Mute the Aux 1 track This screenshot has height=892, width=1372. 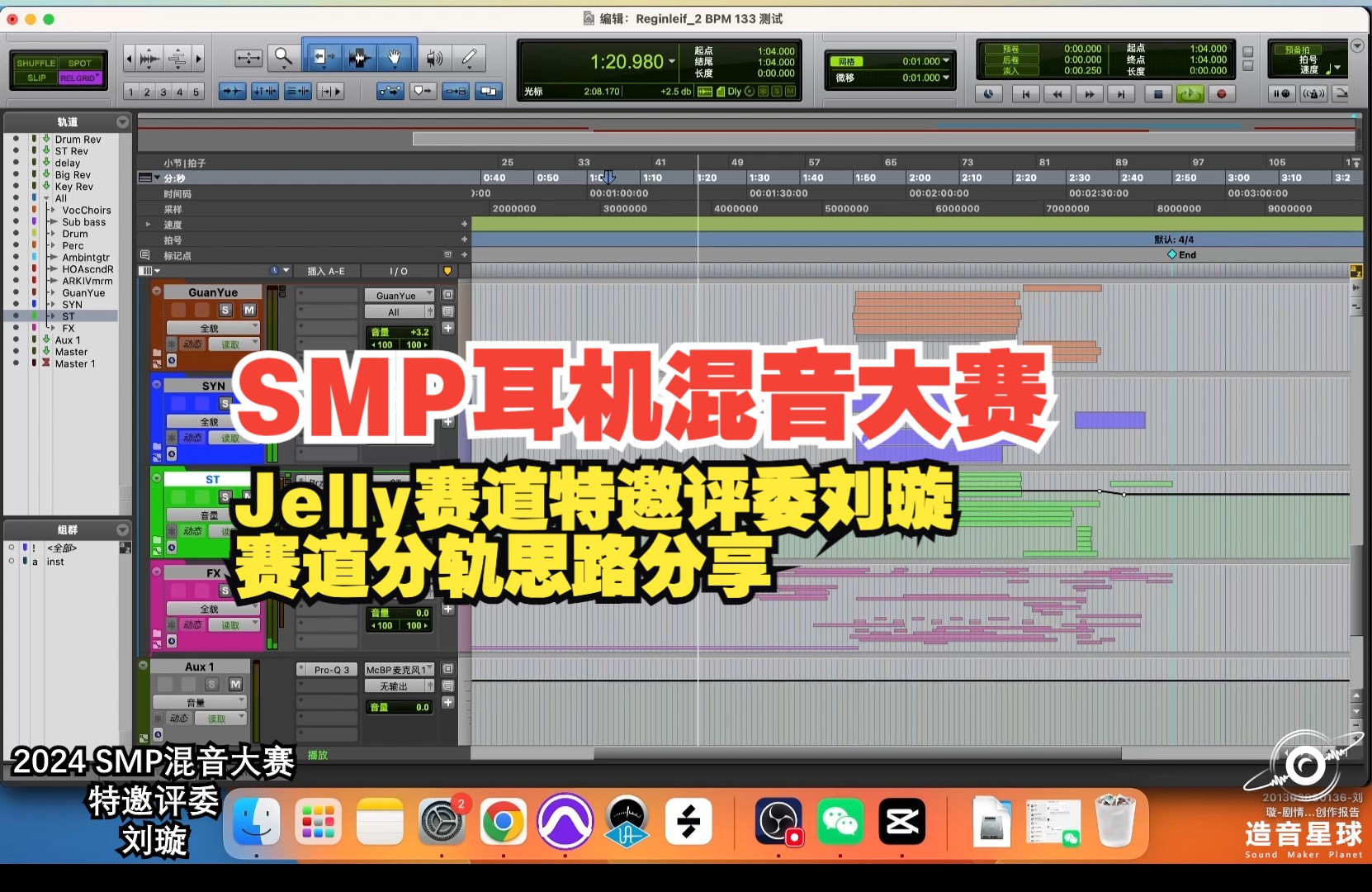click(235, 684)
